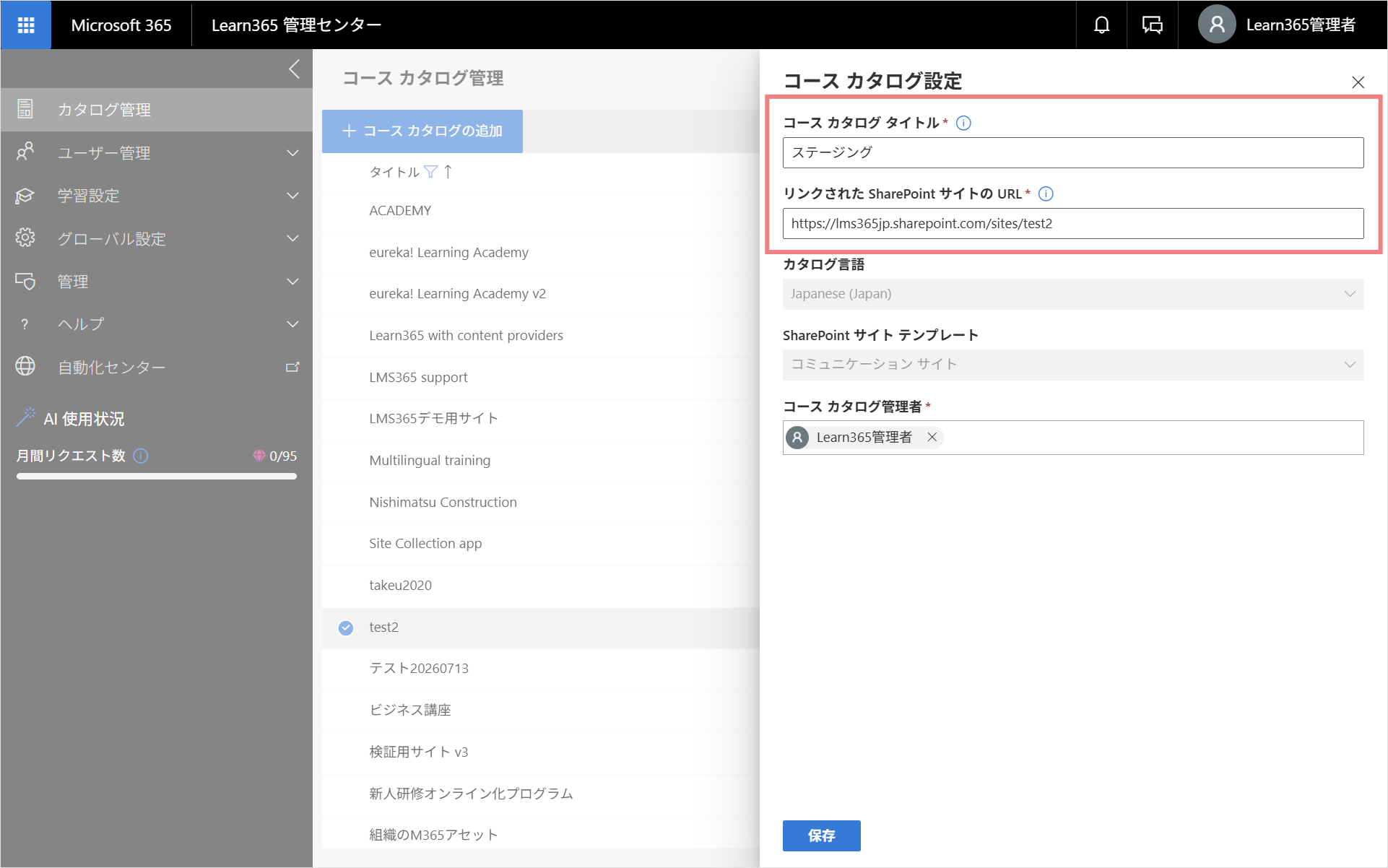Expand the 学習設定 menu chevron
1388x868 pixels.
click(x=292, y=196)
